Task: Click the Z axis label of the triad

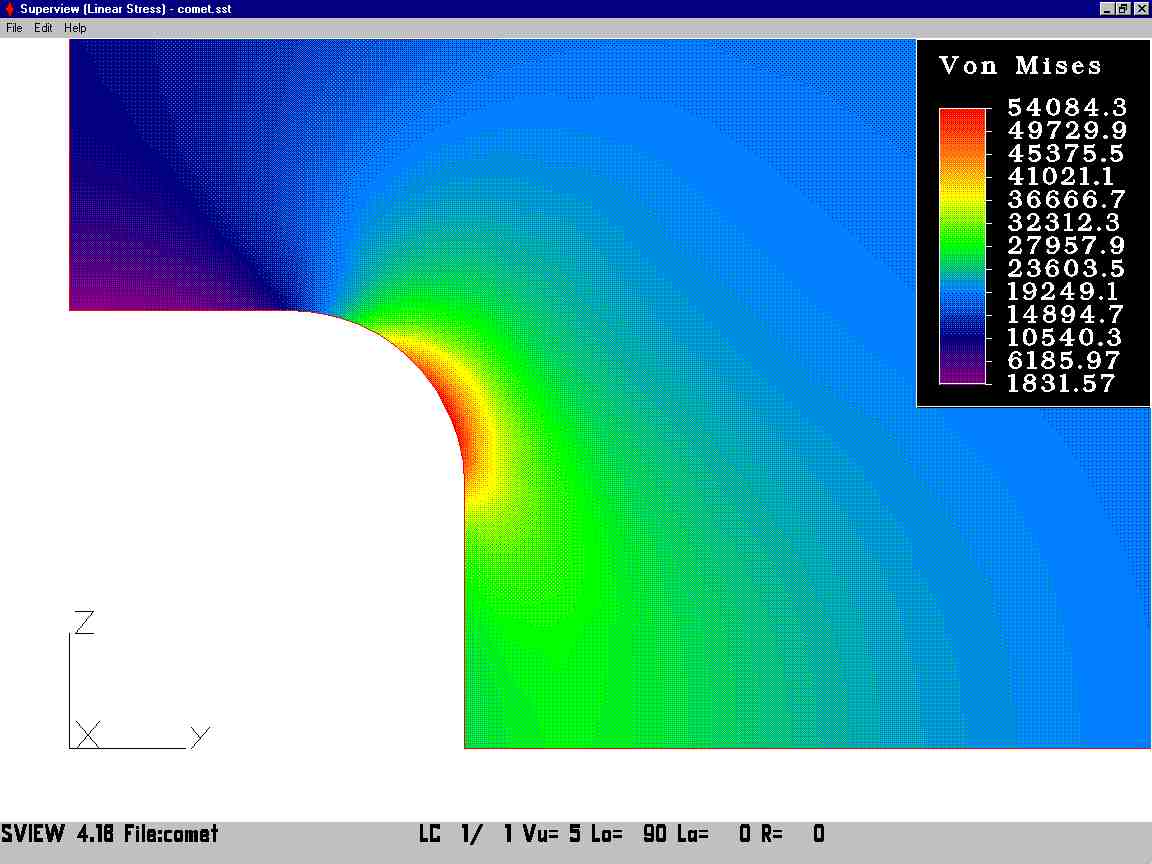Action: 84,622
